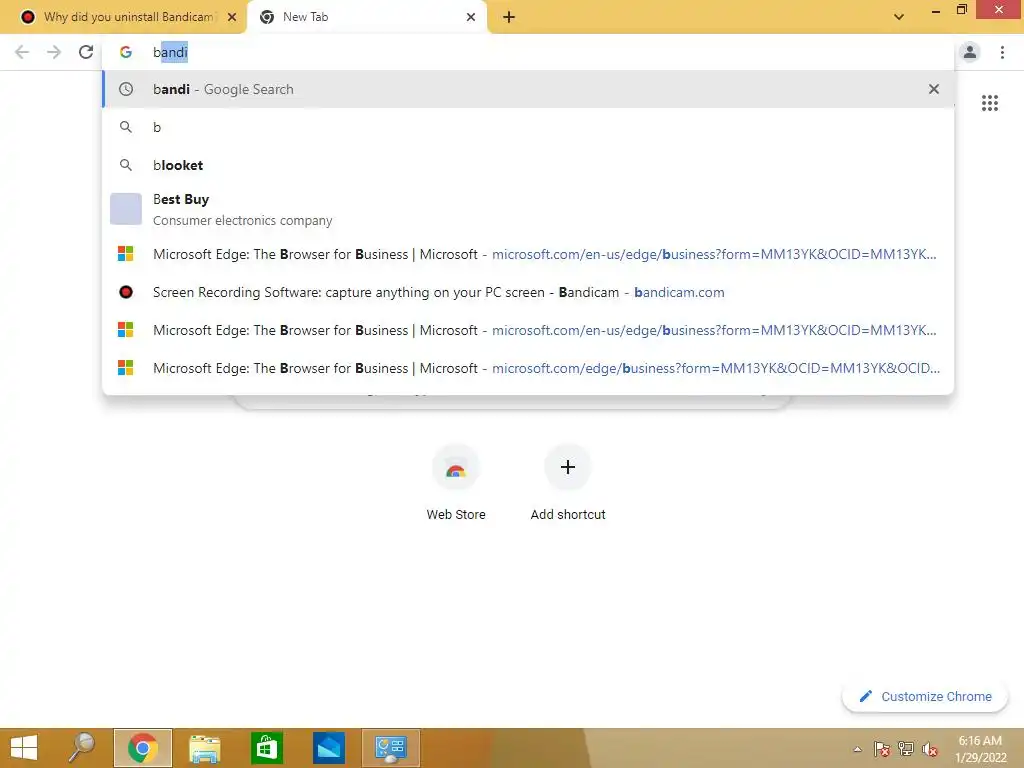Open the Google apps grid icon
This screenshot has width=1024, height=768.
(x=989, y=103)
